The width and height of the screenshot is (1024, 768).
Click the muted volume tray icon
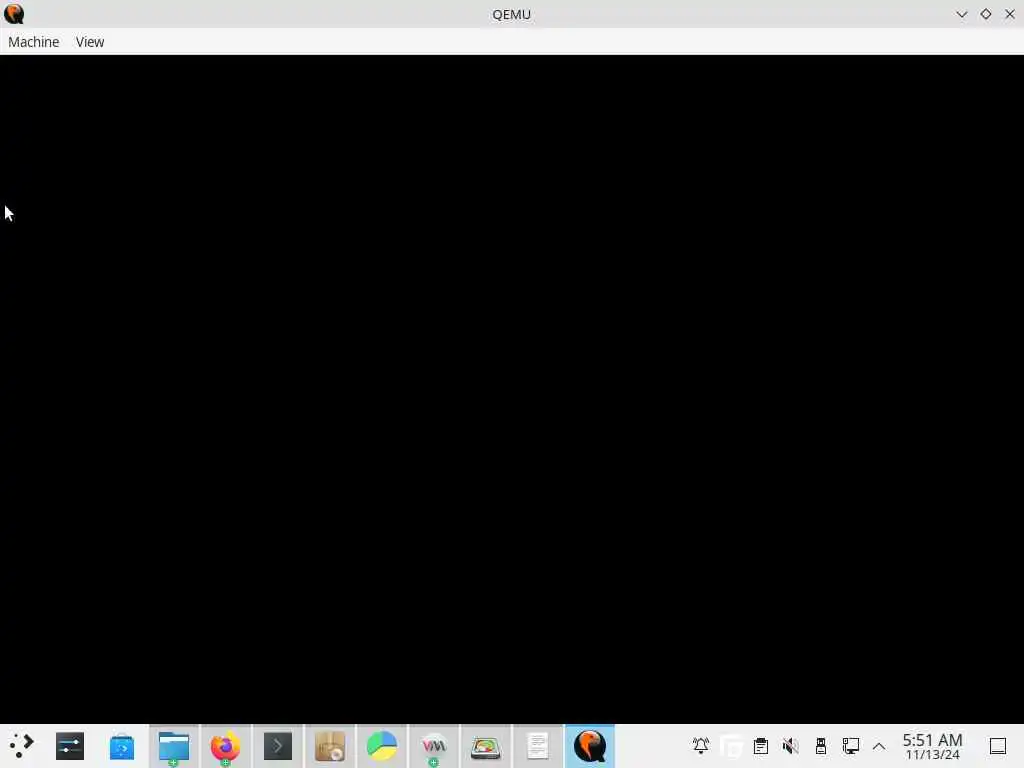791,746
